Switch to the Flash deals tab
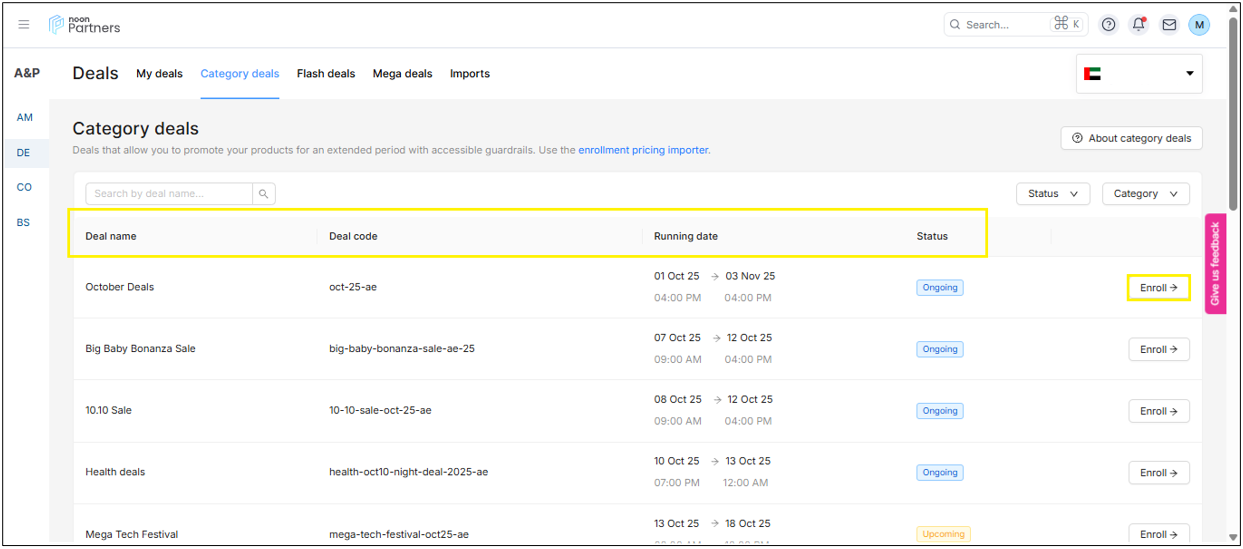Screen dimensions: 1243x549 [x=326, y=74]
